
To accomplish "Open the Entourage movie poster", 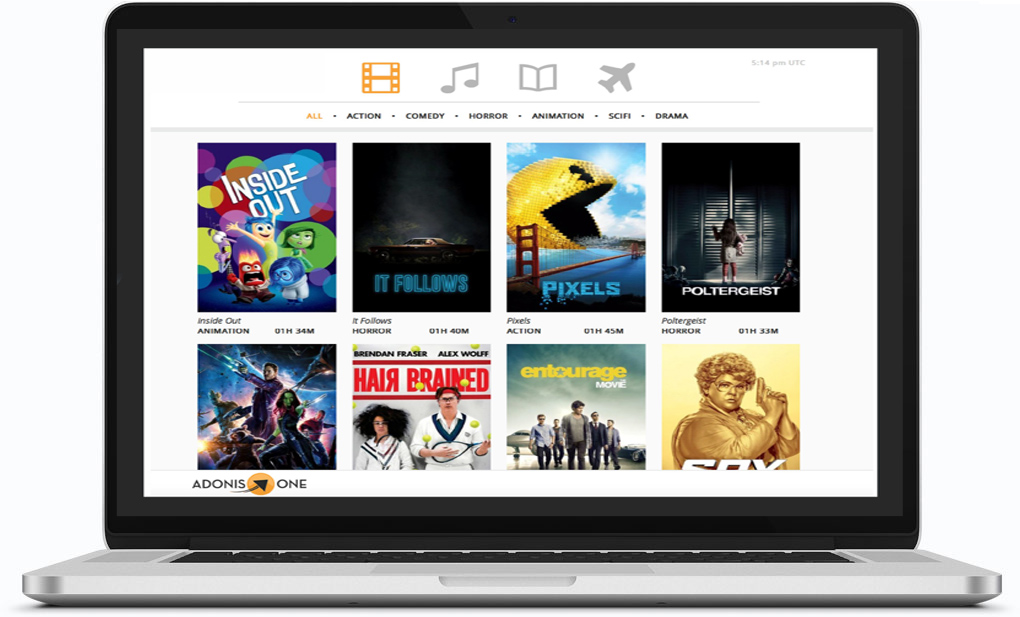I will 576,407.
